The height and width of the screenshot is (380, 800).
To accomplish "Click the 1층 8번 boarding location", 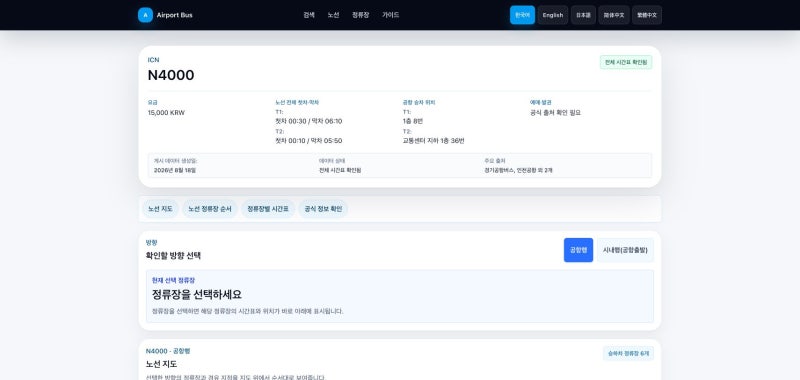I will tap(413, 121).
